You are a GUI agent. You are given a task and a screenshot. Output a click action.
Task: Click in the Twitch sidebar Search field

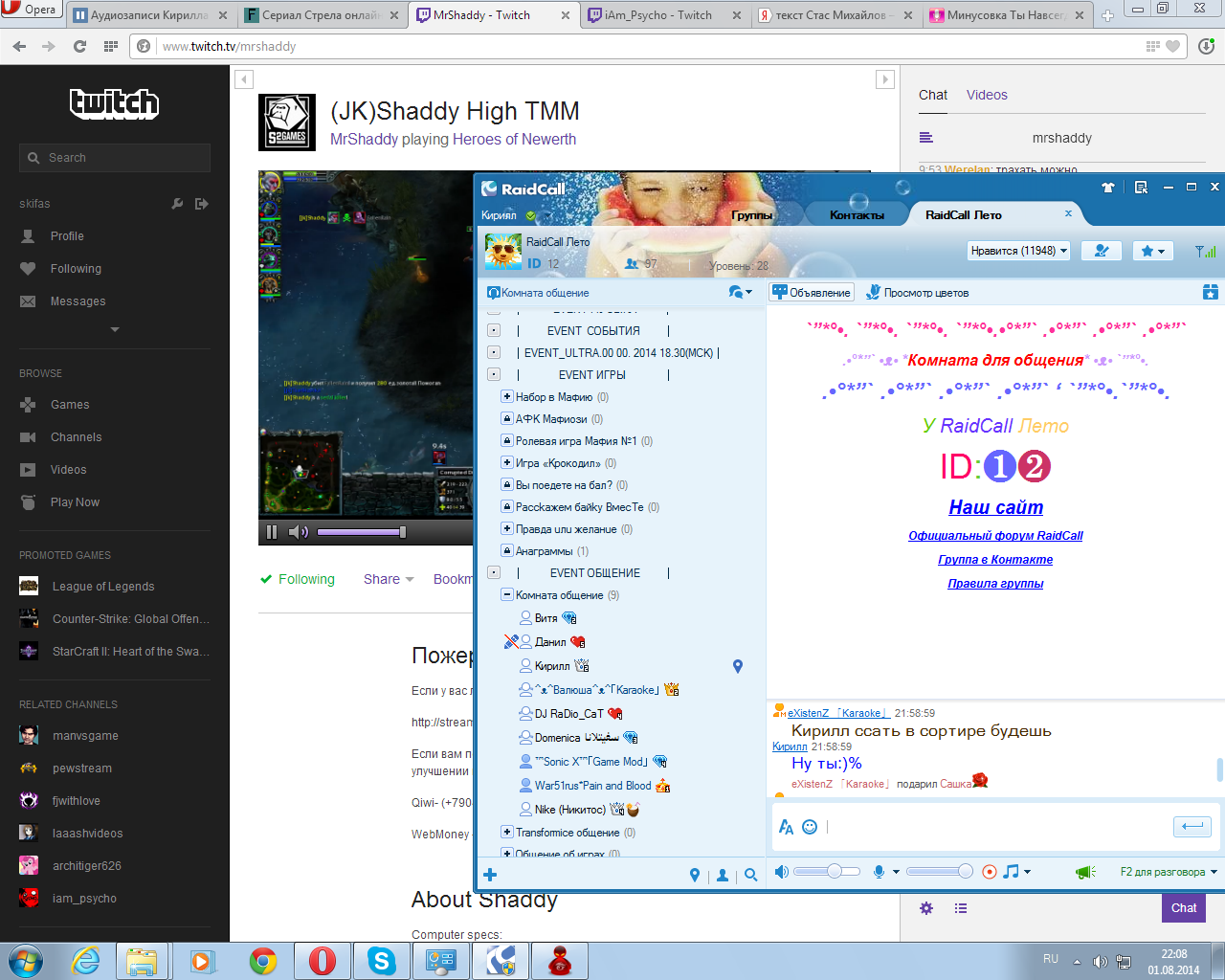pyautogui.click(x=115, y=158)
